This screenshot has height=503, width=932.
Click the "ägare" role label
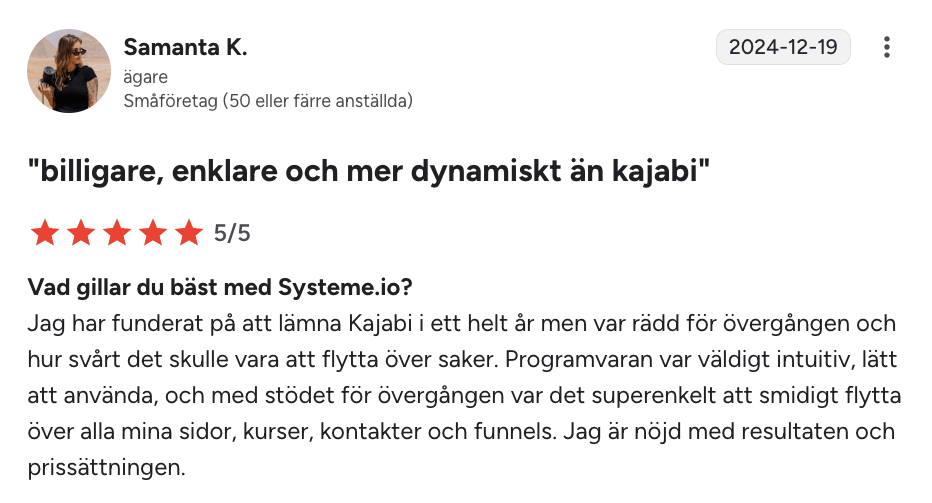point(145,76)
